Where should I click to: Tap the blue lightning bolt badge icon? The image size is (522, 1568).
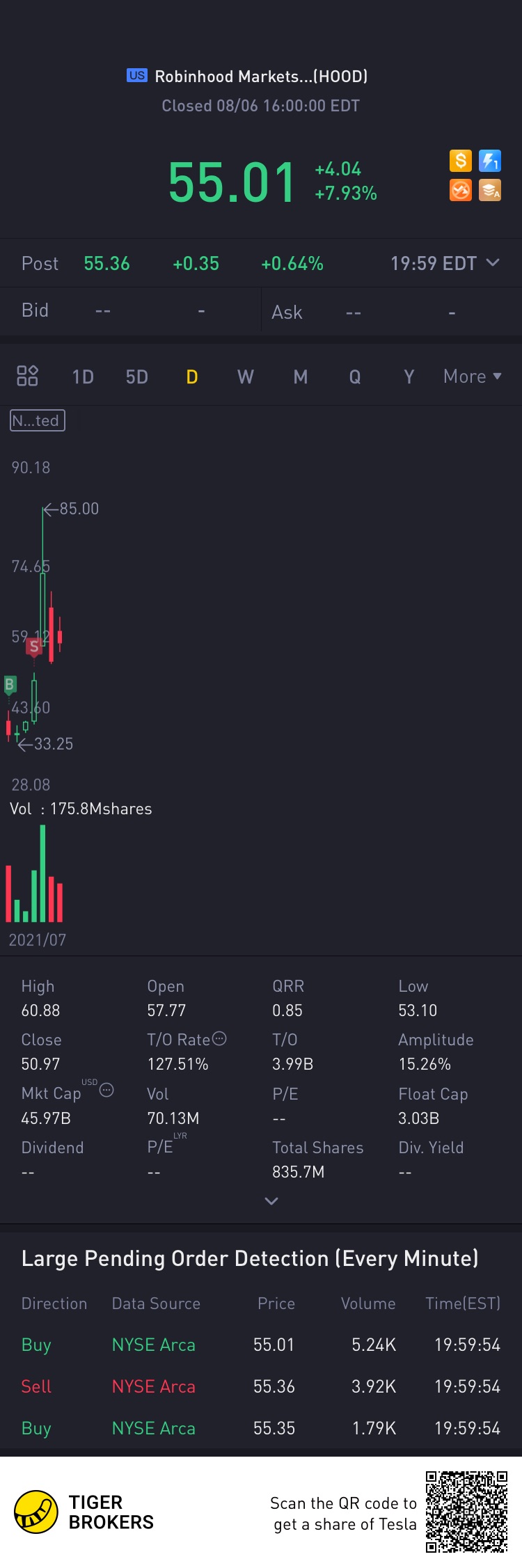(490, 161)
